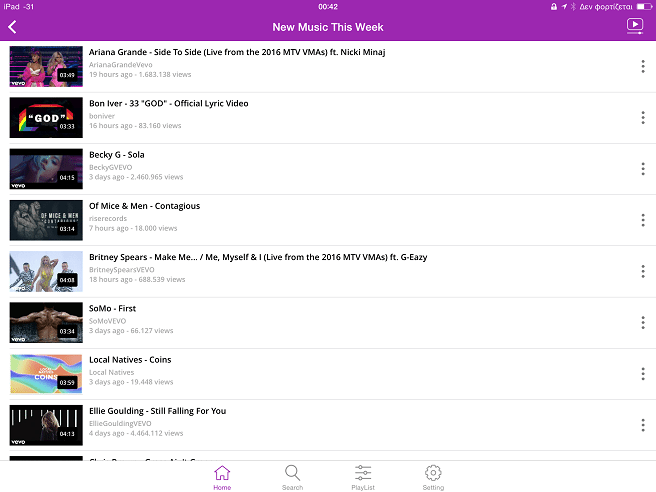Switch to the Search tab

point(292,478)
